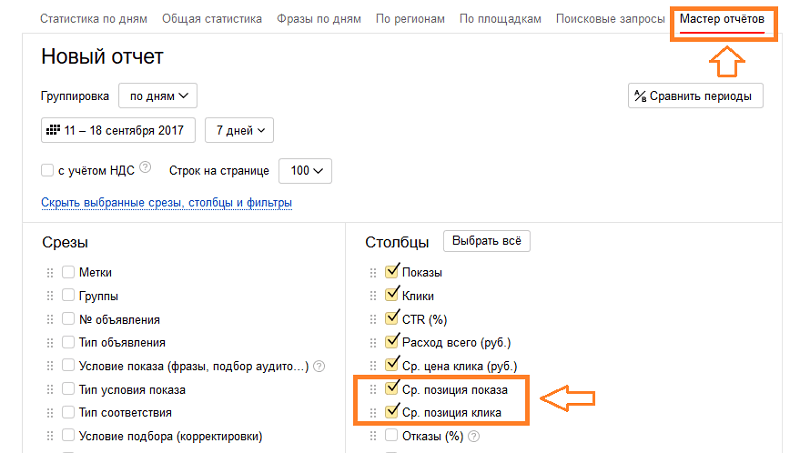Click "Скрыть выбранные срезы, столбцы и фильтры" link
The image size is (800, 453).
tap(167, 203)
